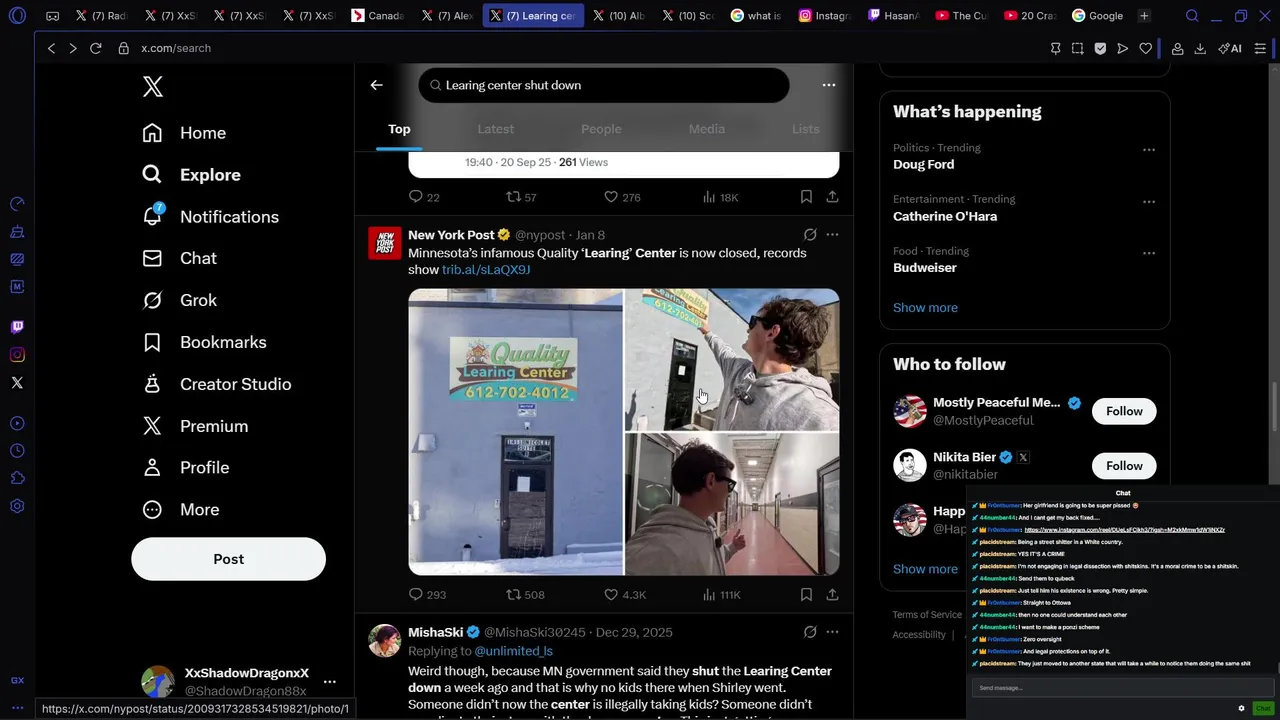This screenshot has width=1280, height=720.
Task: Bookmark the New York Post tweet
Action: click(x=806, y=595)
